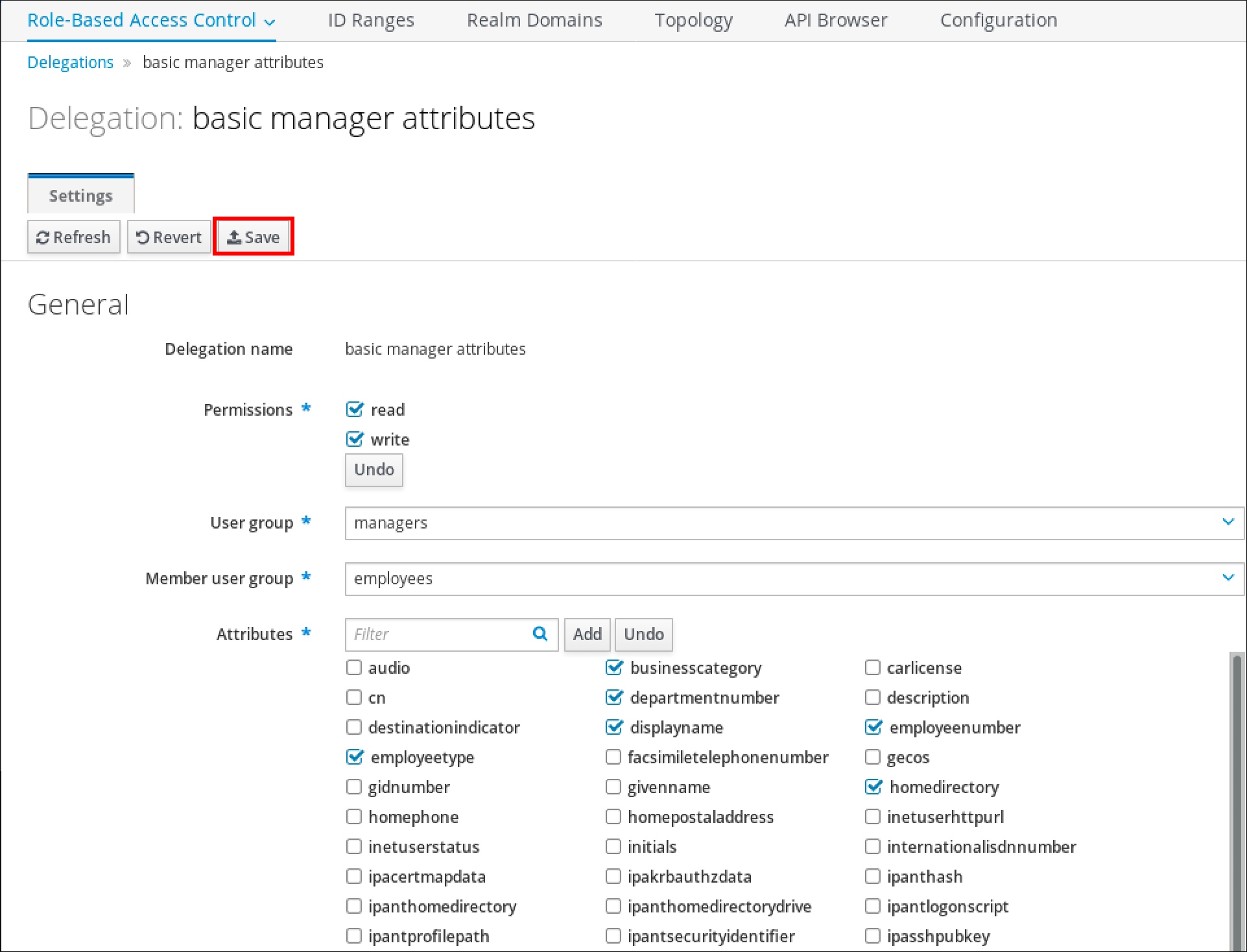1247x952 pixels.
Task: Open the API Browser tab
Action: 832,19
